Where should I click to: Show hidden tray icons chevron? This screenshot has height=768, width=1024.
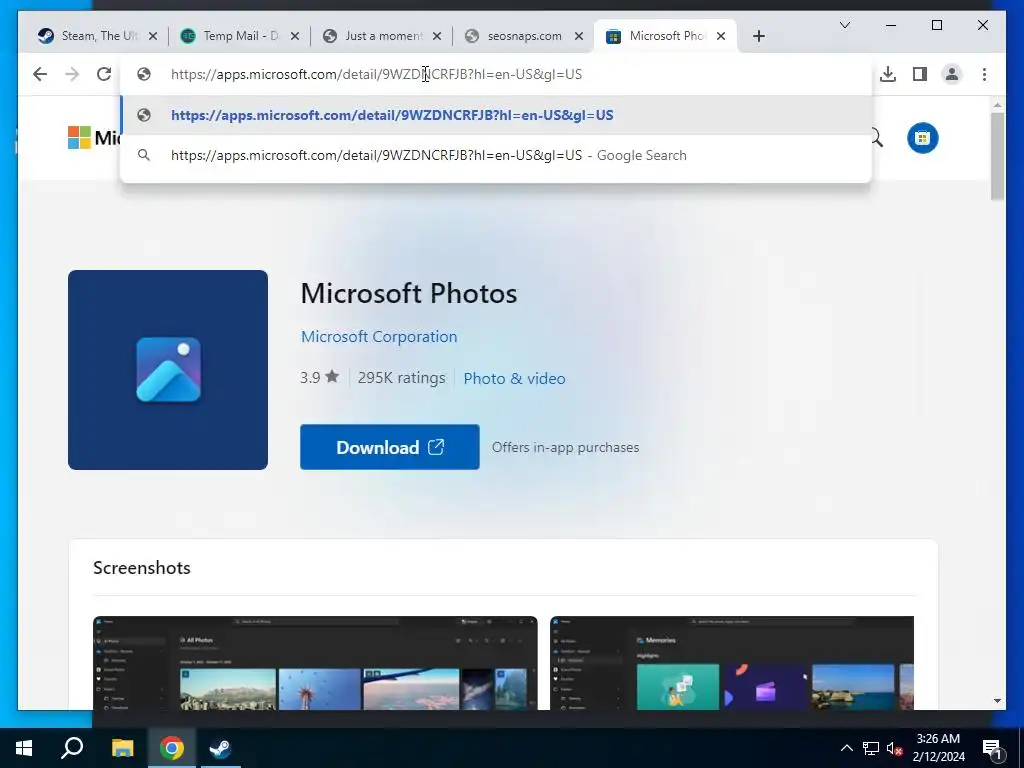click(x=846, y=748)
